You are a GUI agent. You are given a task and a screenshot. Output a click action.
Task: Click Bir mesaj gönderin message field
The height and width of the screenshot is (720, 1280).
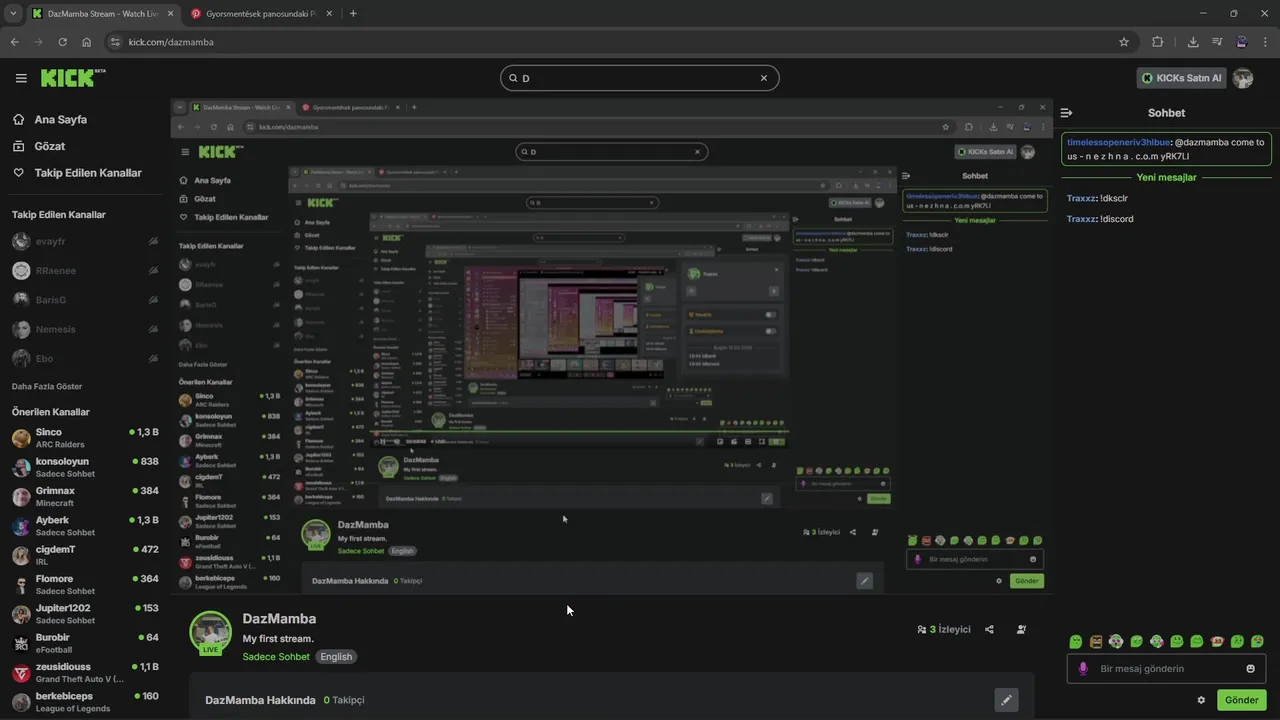coord(1166,669)
